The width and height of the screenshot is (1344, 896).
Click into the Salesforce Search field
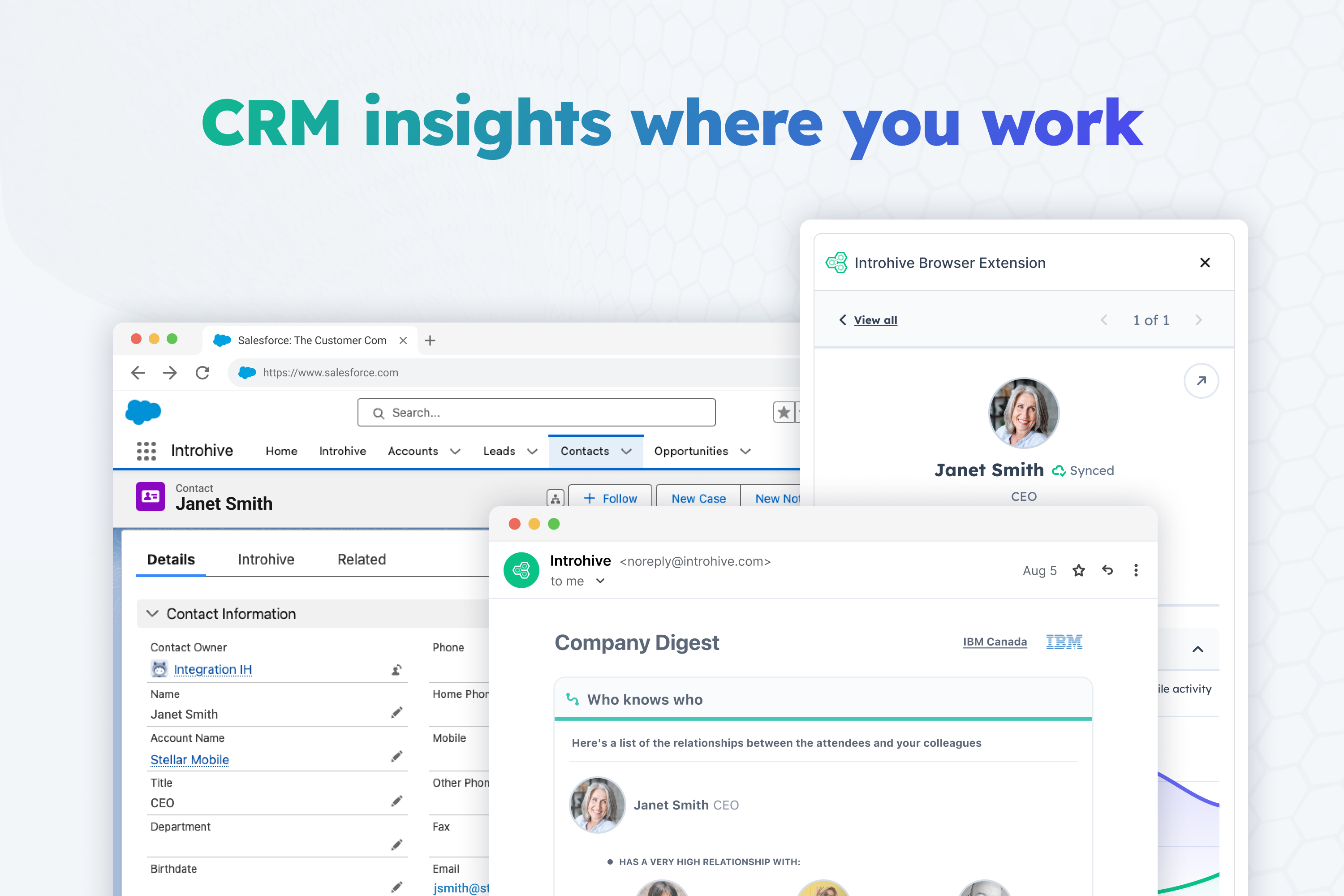point(537,413)
